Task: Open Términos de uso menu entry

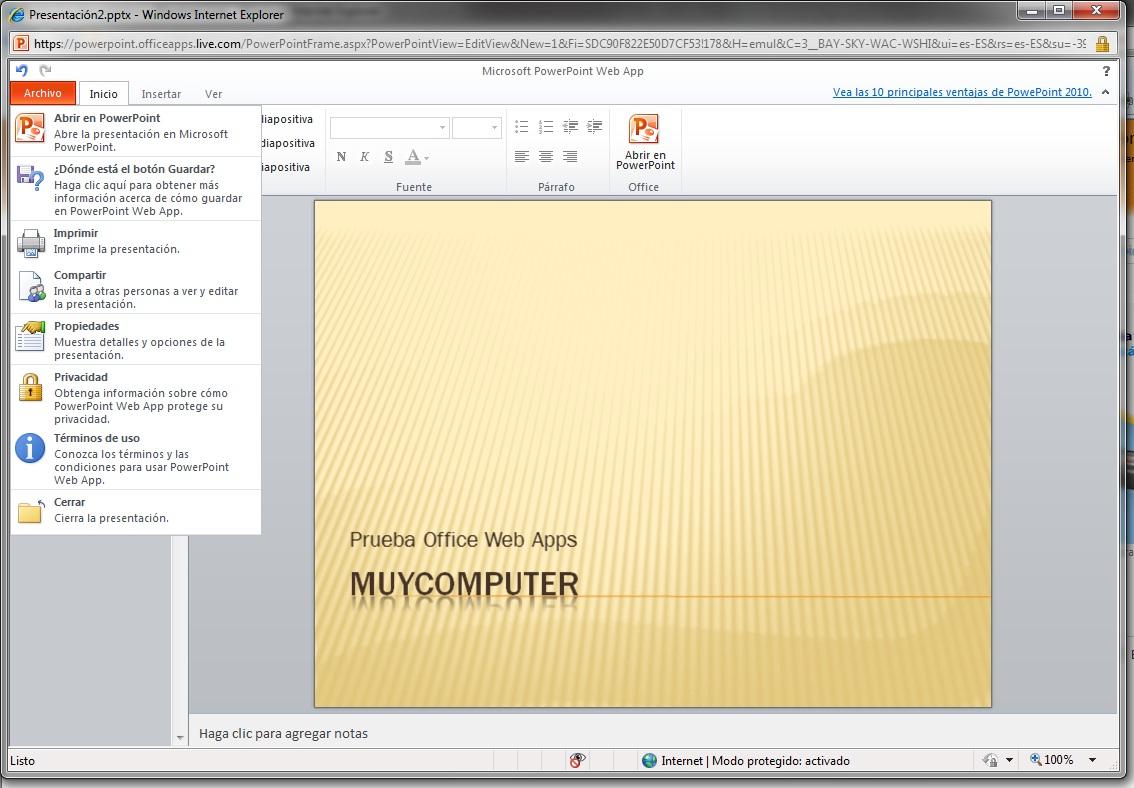Action: [x=136, y=458]
